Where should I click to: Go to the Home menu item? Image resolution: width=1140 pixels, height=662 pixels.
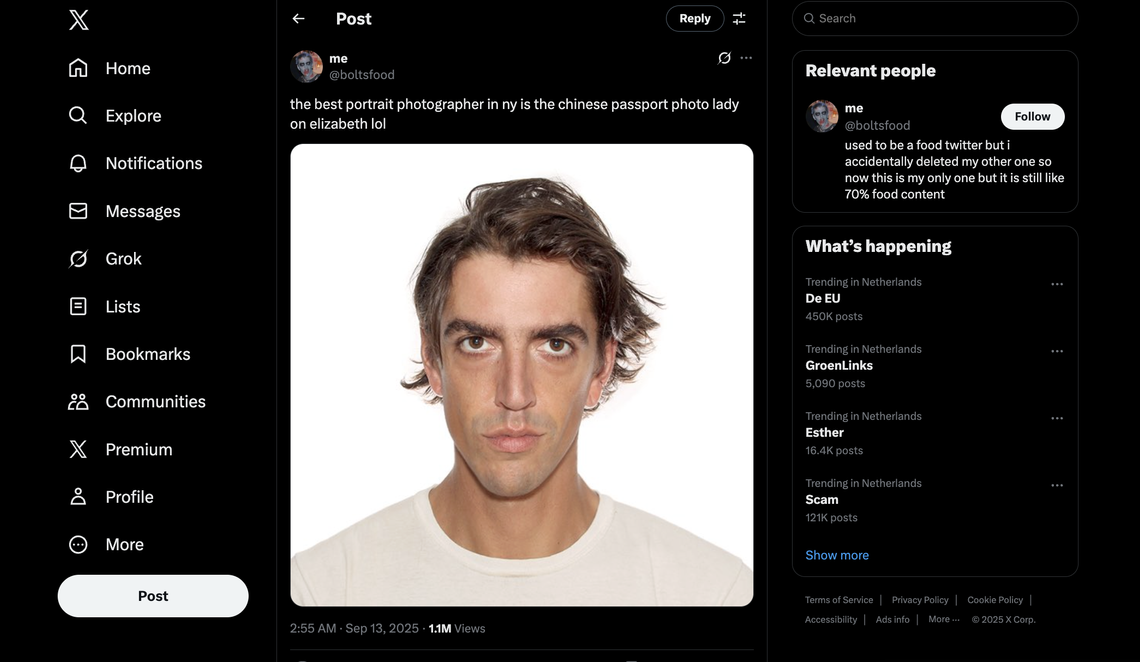[x=127, y=68]
